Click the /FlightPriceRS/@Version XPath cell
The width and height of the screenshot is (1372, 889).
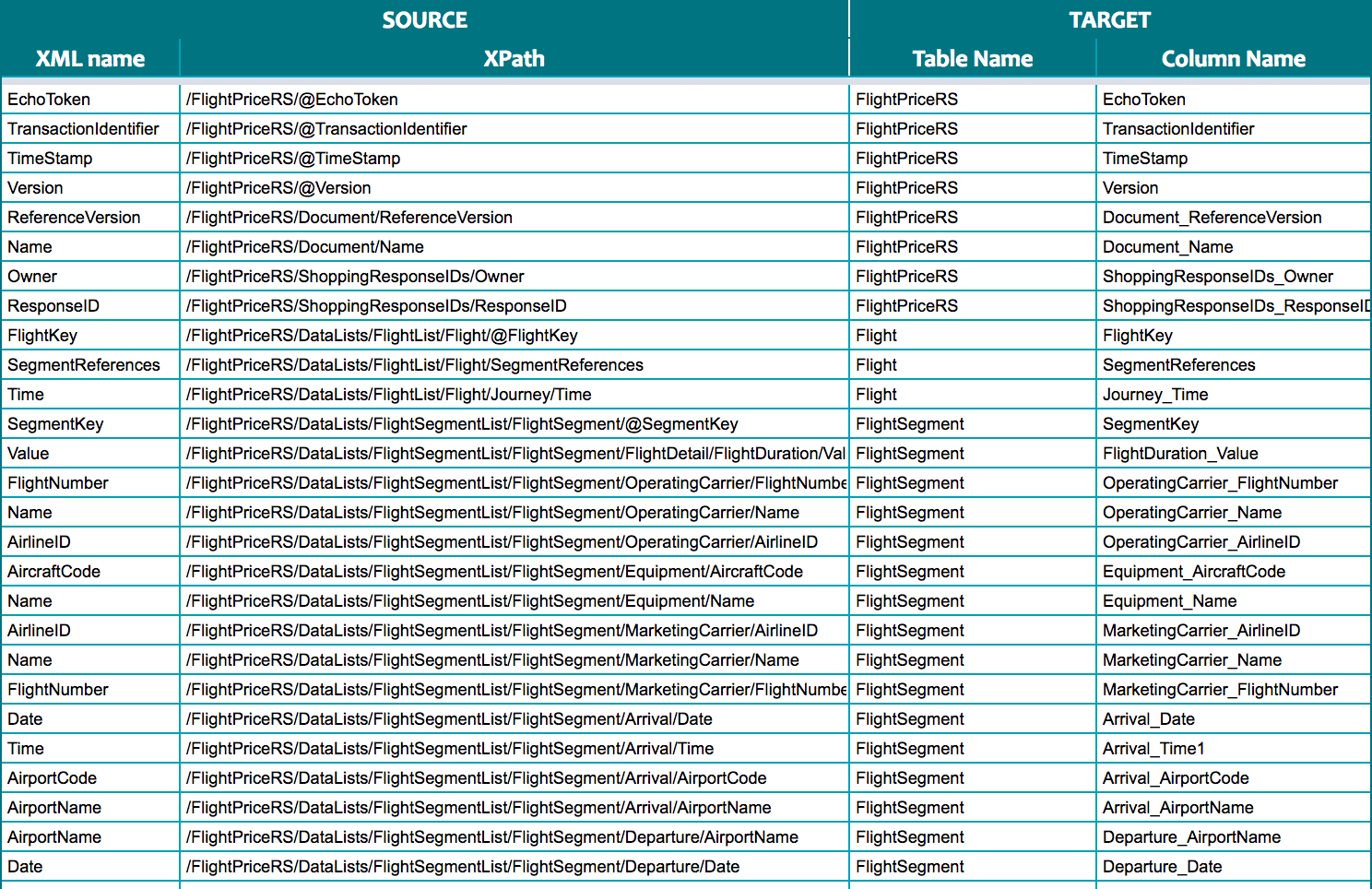click(x=514, y=187)
